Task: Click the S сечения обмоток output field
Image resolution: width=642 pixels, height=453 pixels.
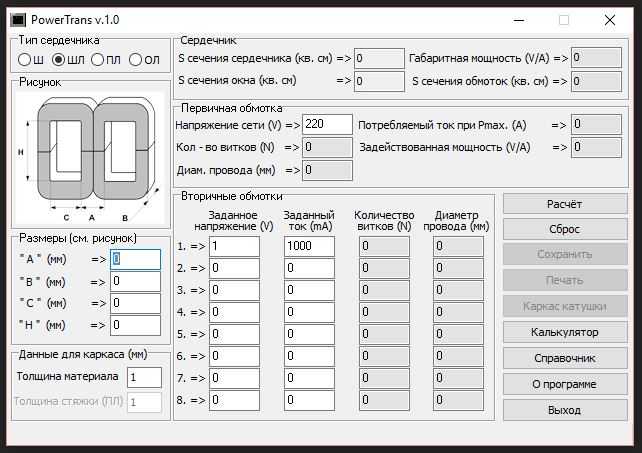Action: pyautogui.click(x=597, y=81)
